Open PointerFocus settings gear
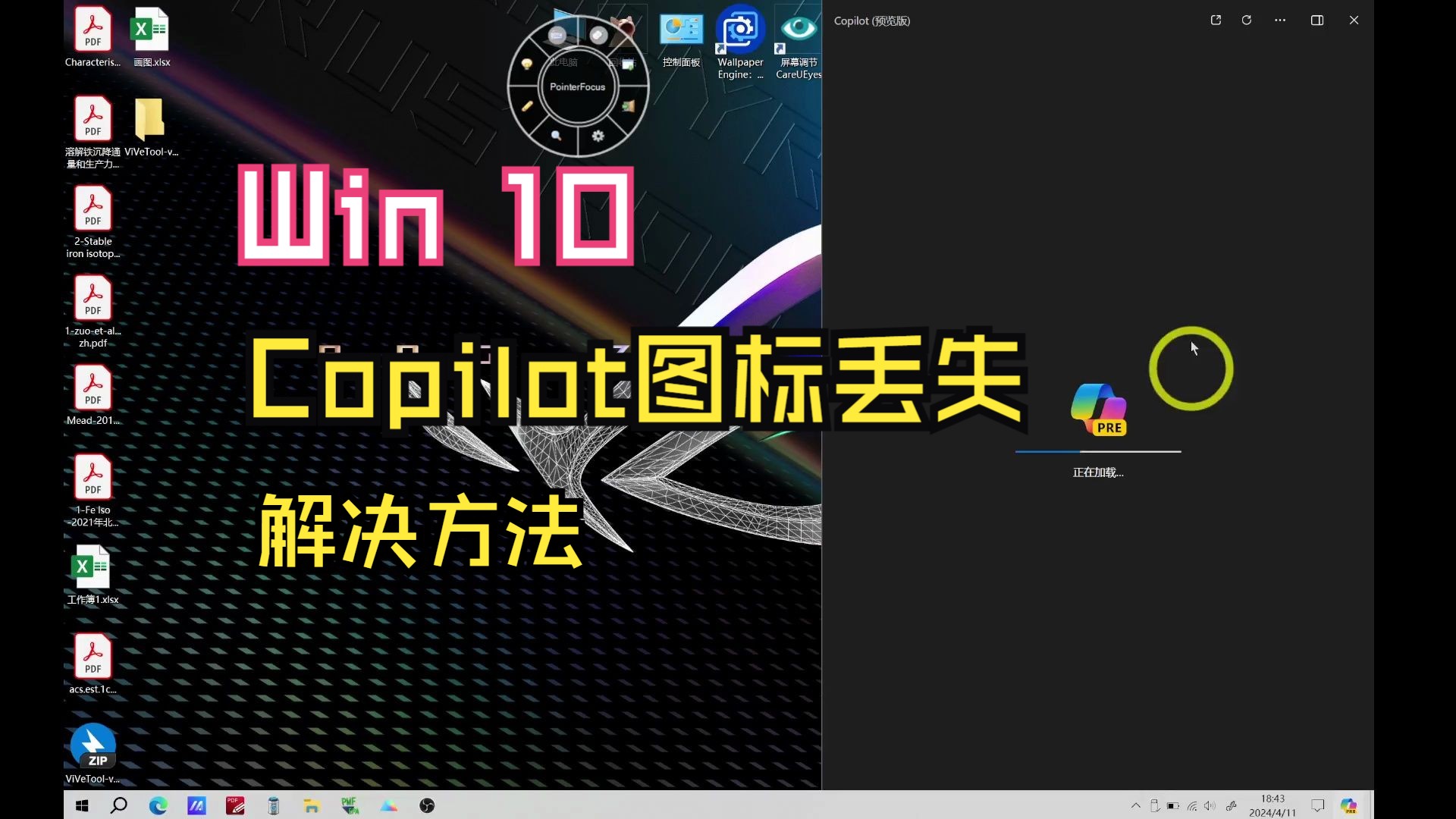This screenshot has height=819, width=1456. 598,136
